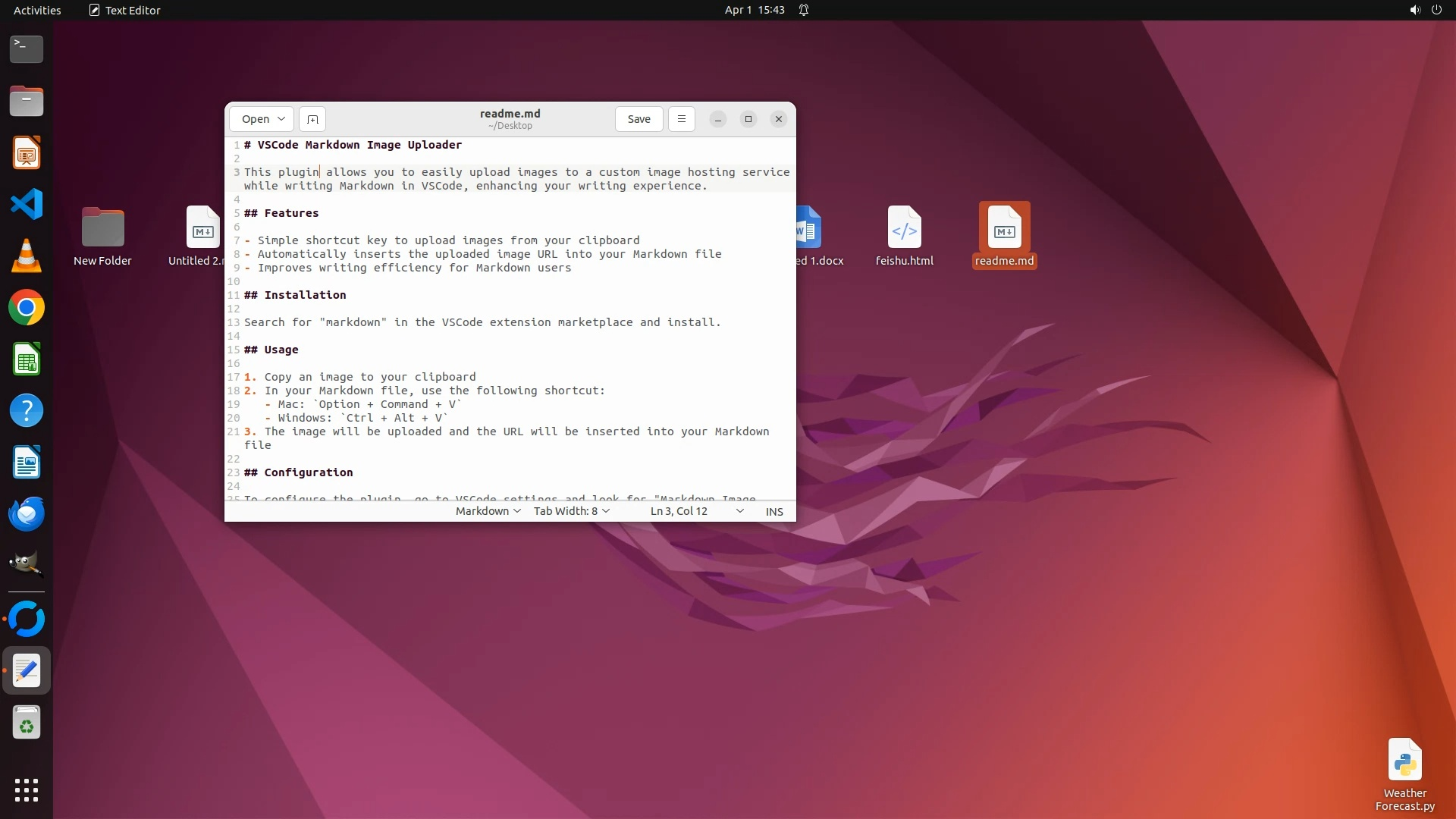
Task: Open the clock and calendar panel
Action: pos(754,10)
